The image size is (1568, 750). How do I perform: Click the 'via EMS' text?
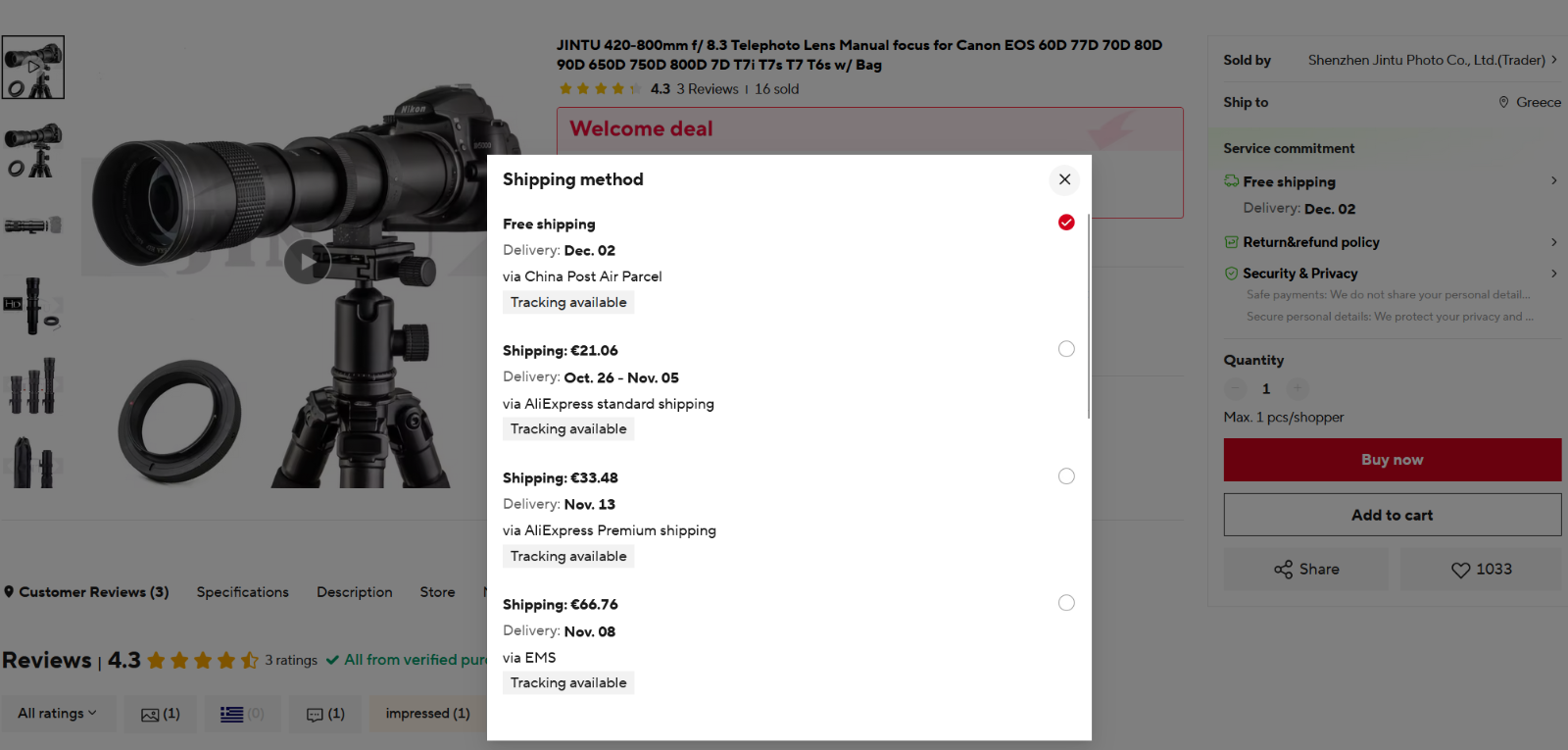tap(529, 658)
